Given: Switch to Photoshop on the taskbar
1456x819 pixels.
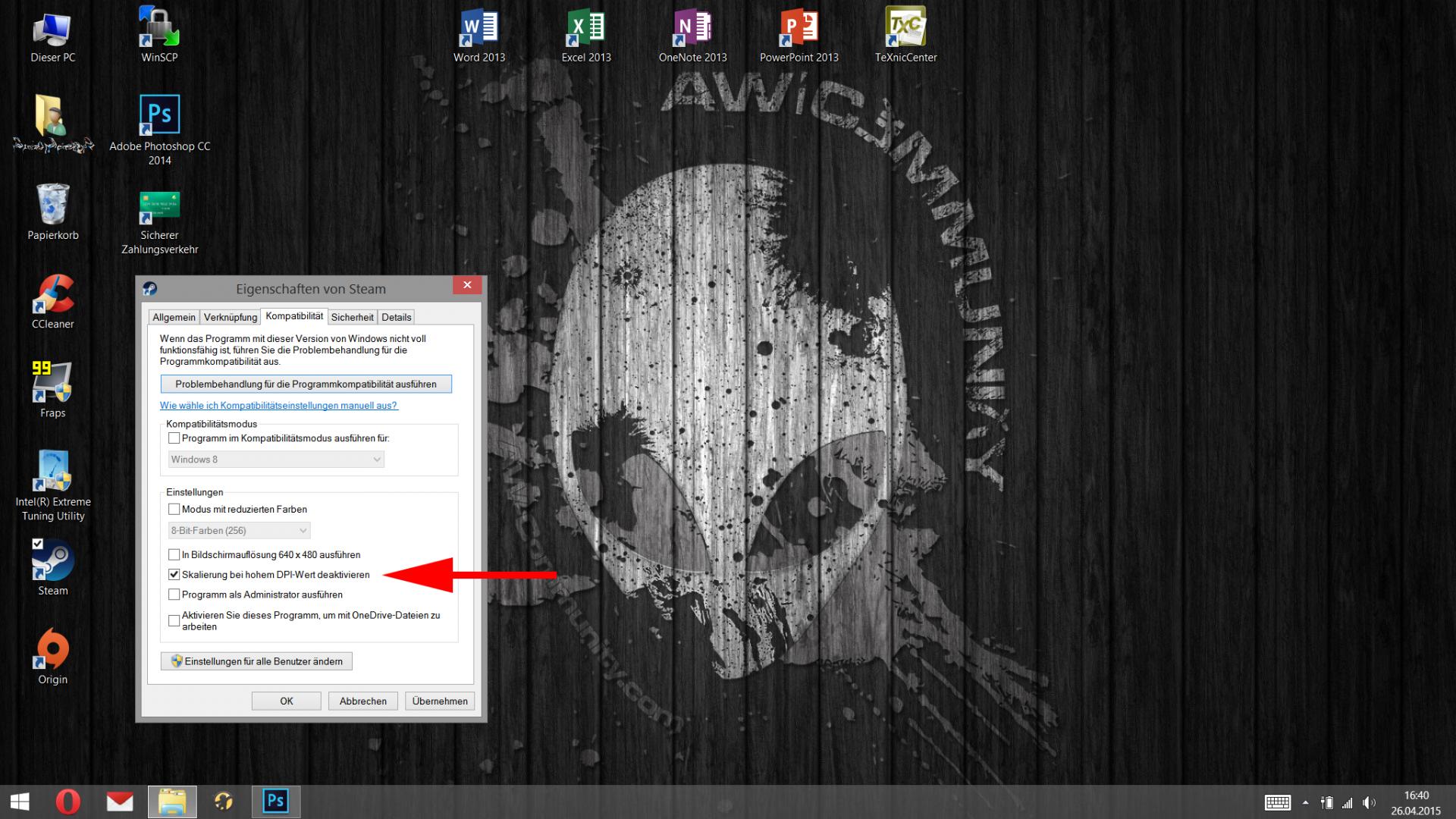Looking at the screenshot, I should (275, 802).
